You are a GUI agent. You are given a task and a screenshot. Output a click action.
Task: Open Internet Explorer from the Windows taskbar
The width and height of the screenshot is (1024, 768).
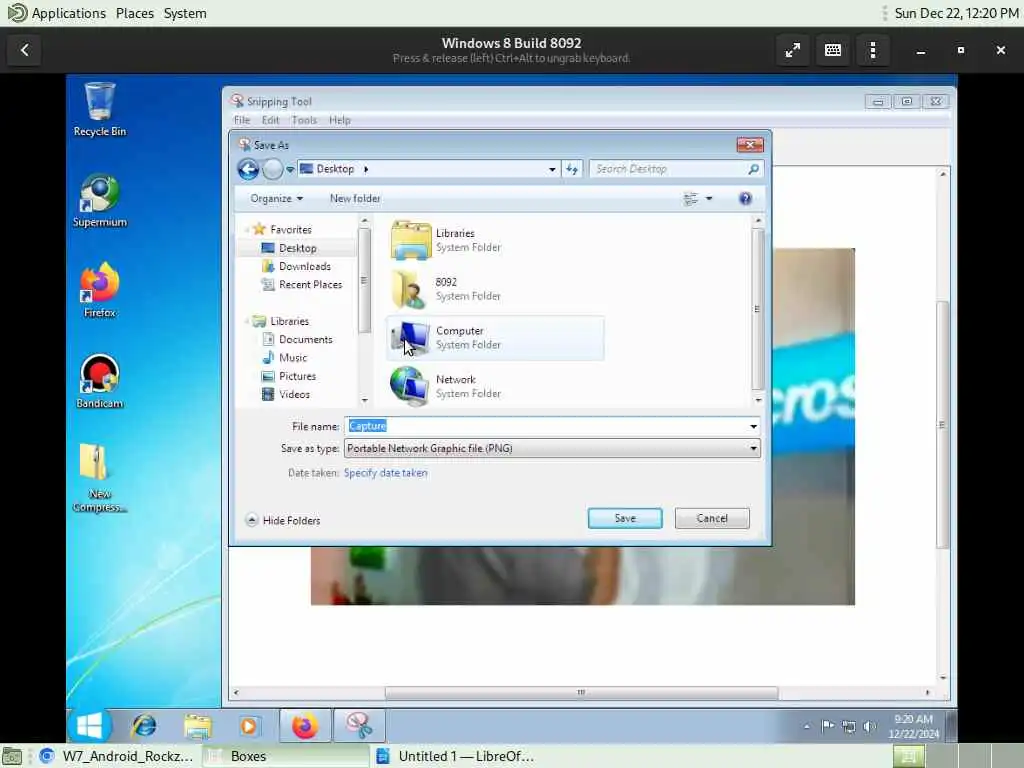click(144, 726)
